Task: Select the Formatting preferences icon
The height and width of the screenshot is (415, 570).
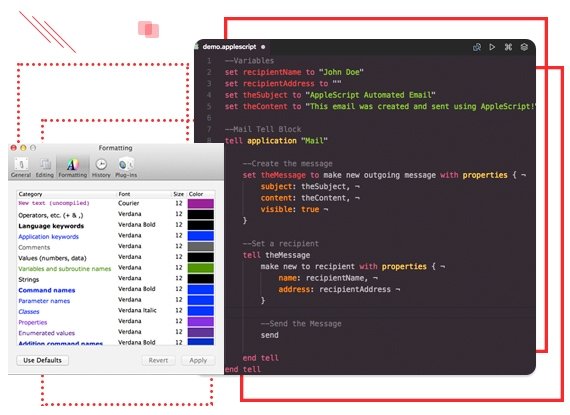Action: 72,168
